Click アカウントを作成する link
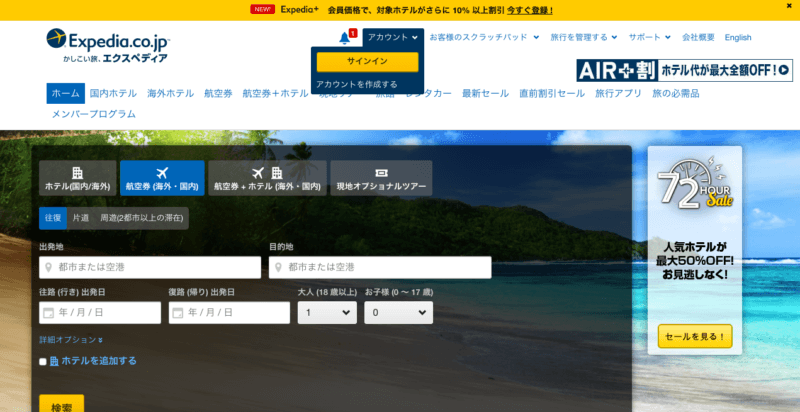 pos(357,84)
